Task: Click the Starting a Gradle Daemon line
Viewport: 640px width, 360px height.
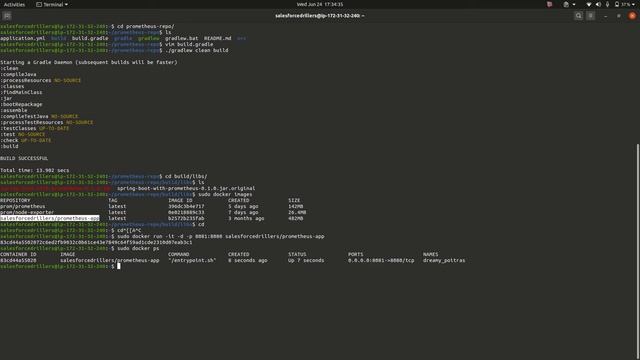Action: (x=89, y=62)
